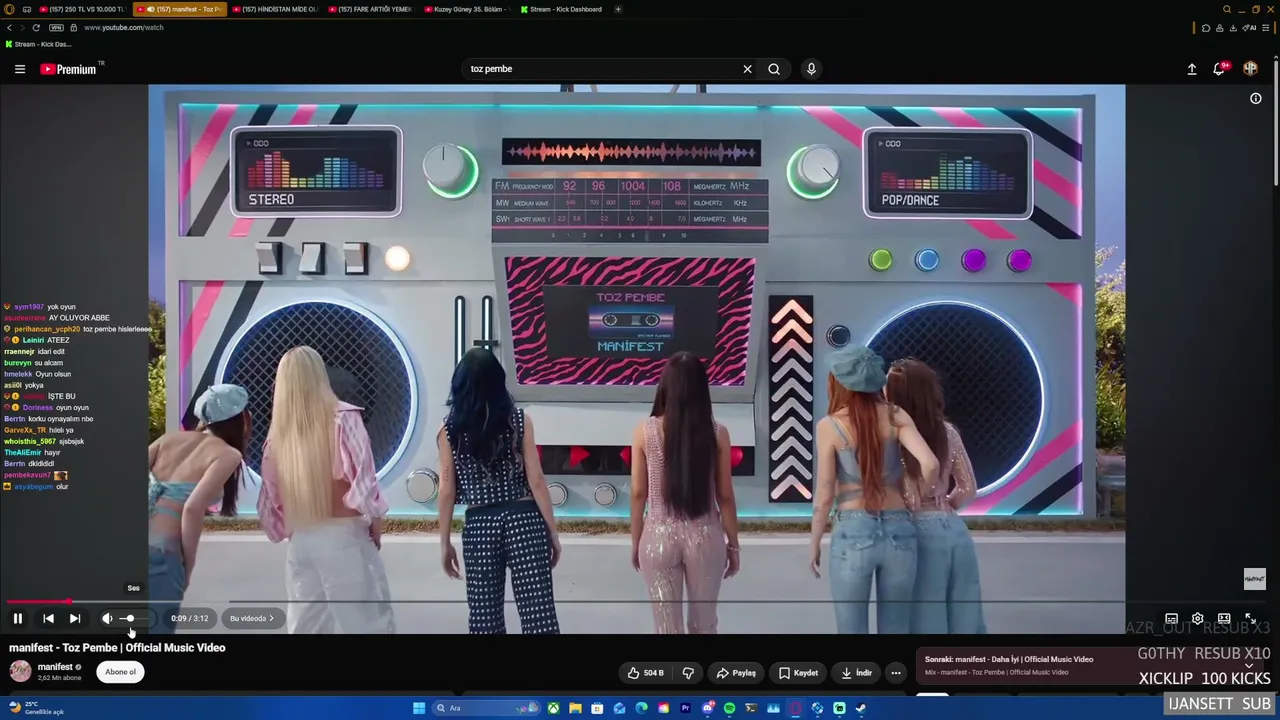The image size is (1280, 720).
Task: Mute the video with the speaker icon
Action: 107,618
